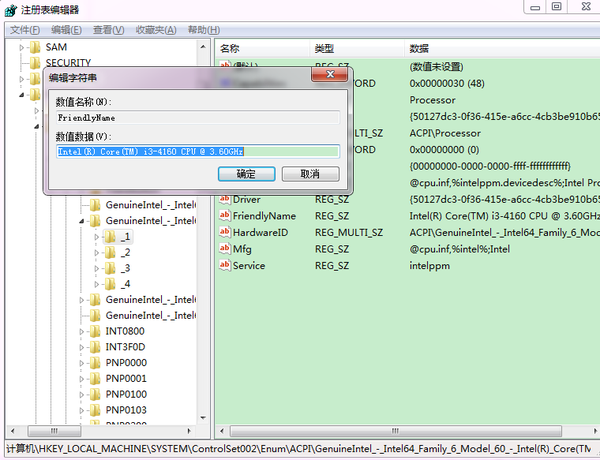The image size is (600, 460).
Task: Click the Driver value string icon
Action: point(225,199)
